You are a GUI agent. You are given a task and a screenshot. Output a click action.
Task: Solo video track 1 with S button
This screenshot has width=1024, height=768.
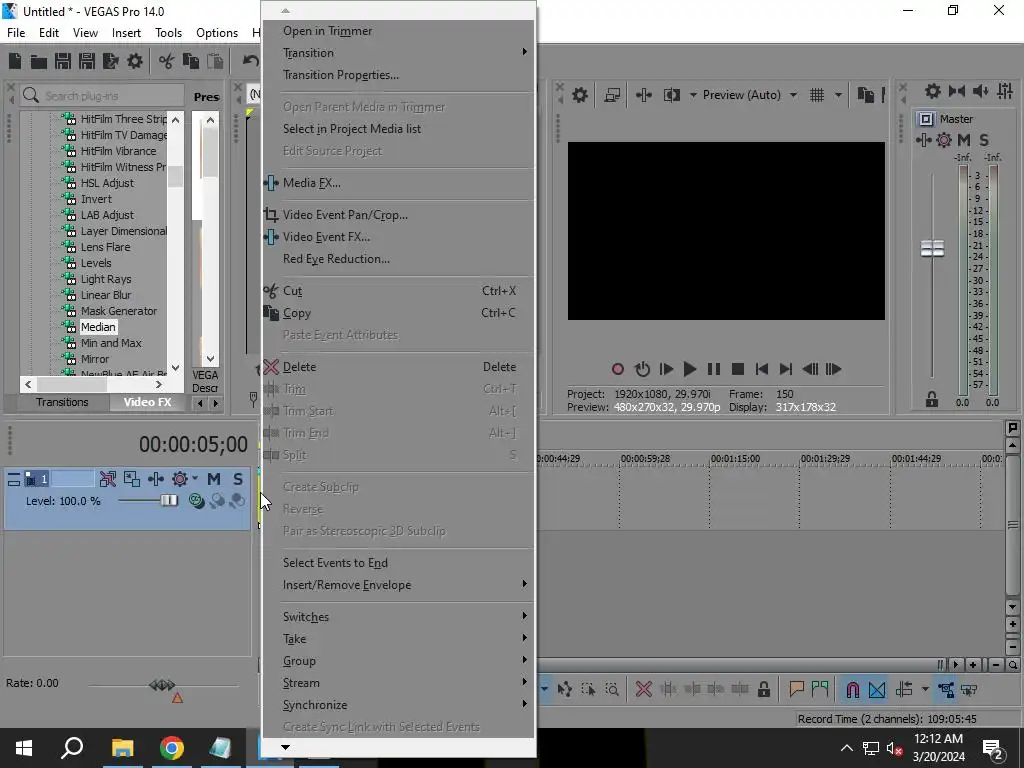pos(238,479)
